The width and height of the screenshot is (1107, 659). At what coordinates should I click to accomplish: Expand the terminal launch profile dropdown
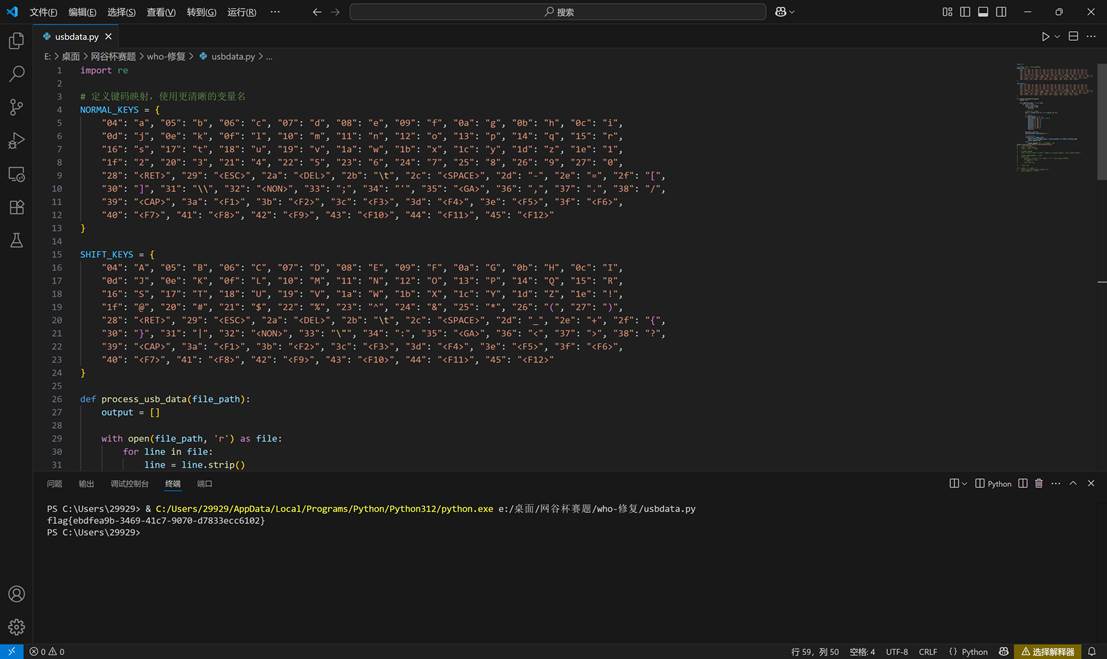click(x=963, y=483)
